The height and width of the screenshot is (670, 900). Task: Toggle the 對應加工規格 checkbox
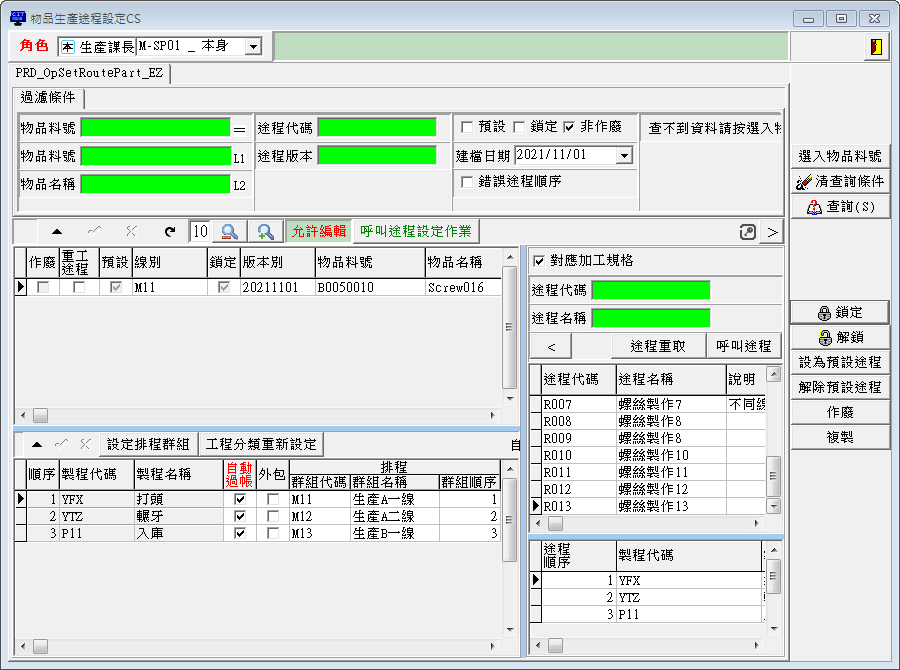pyautogui.click(x=540, y=261)
